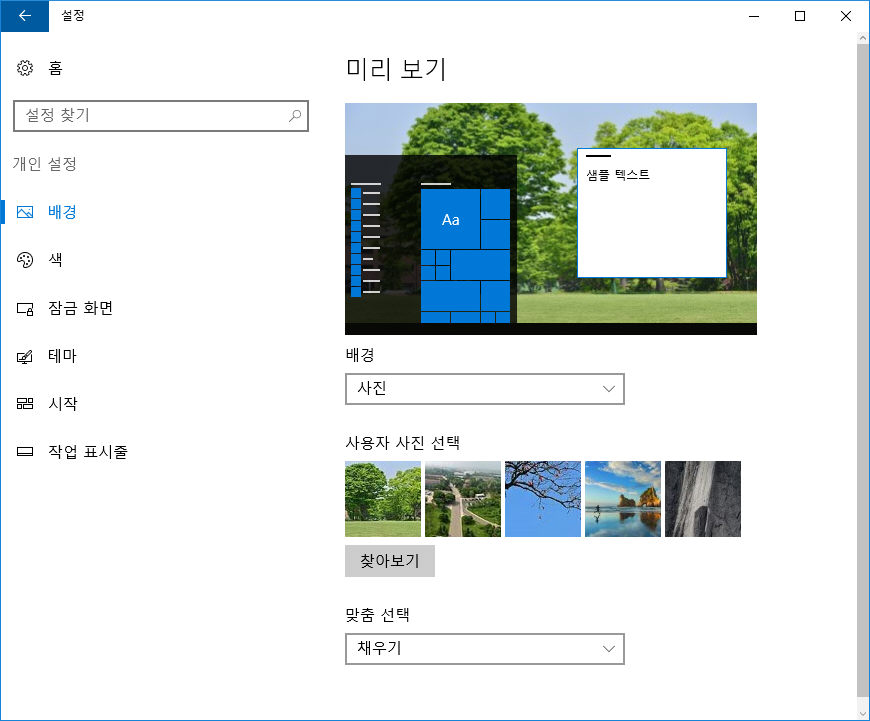Image resolution: width=870 pixels, height=721 pixels.
Task: Open the 작업 표시줄 section
Action: (x=88, y=452)
